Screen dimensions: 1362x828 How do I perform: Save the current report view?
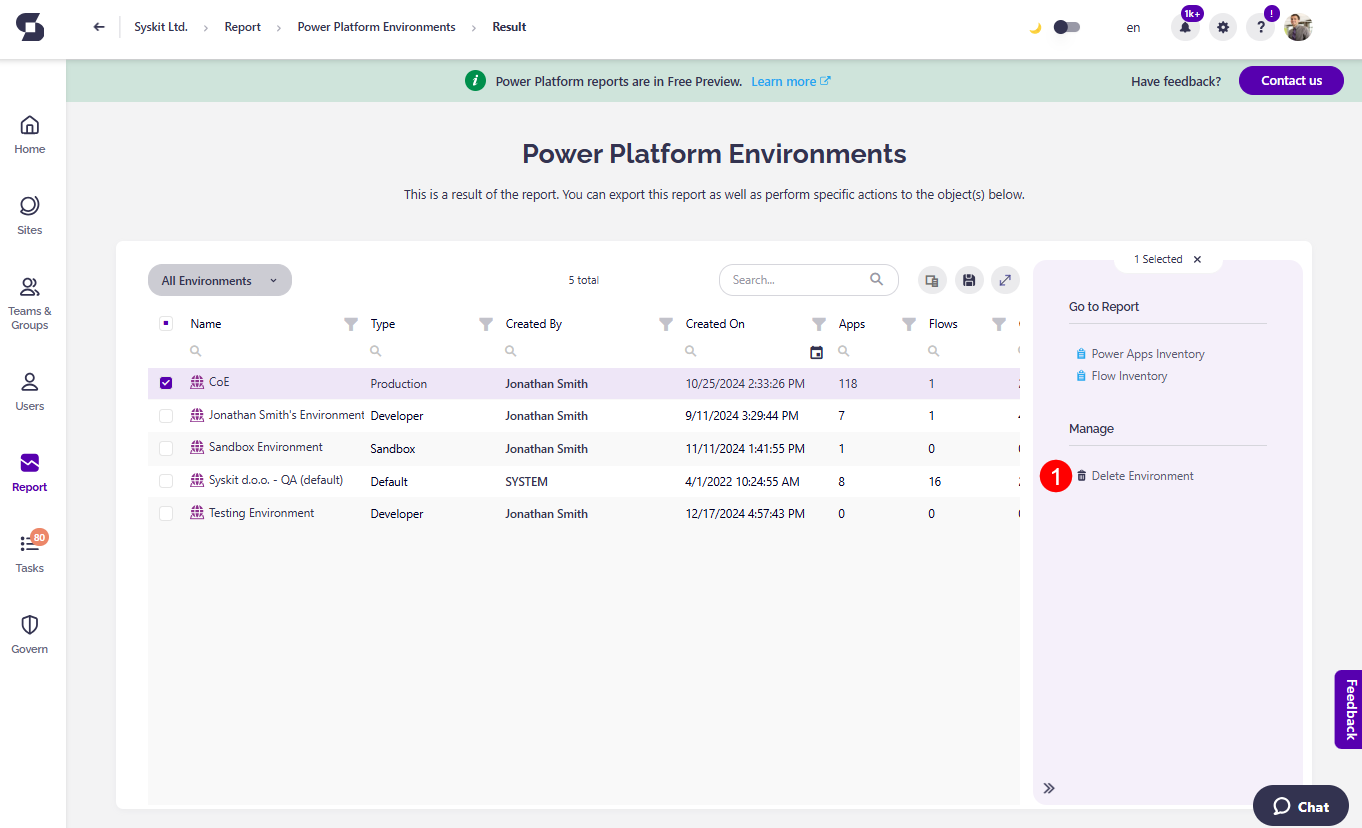pyautogui.click(x=968, y=280)
